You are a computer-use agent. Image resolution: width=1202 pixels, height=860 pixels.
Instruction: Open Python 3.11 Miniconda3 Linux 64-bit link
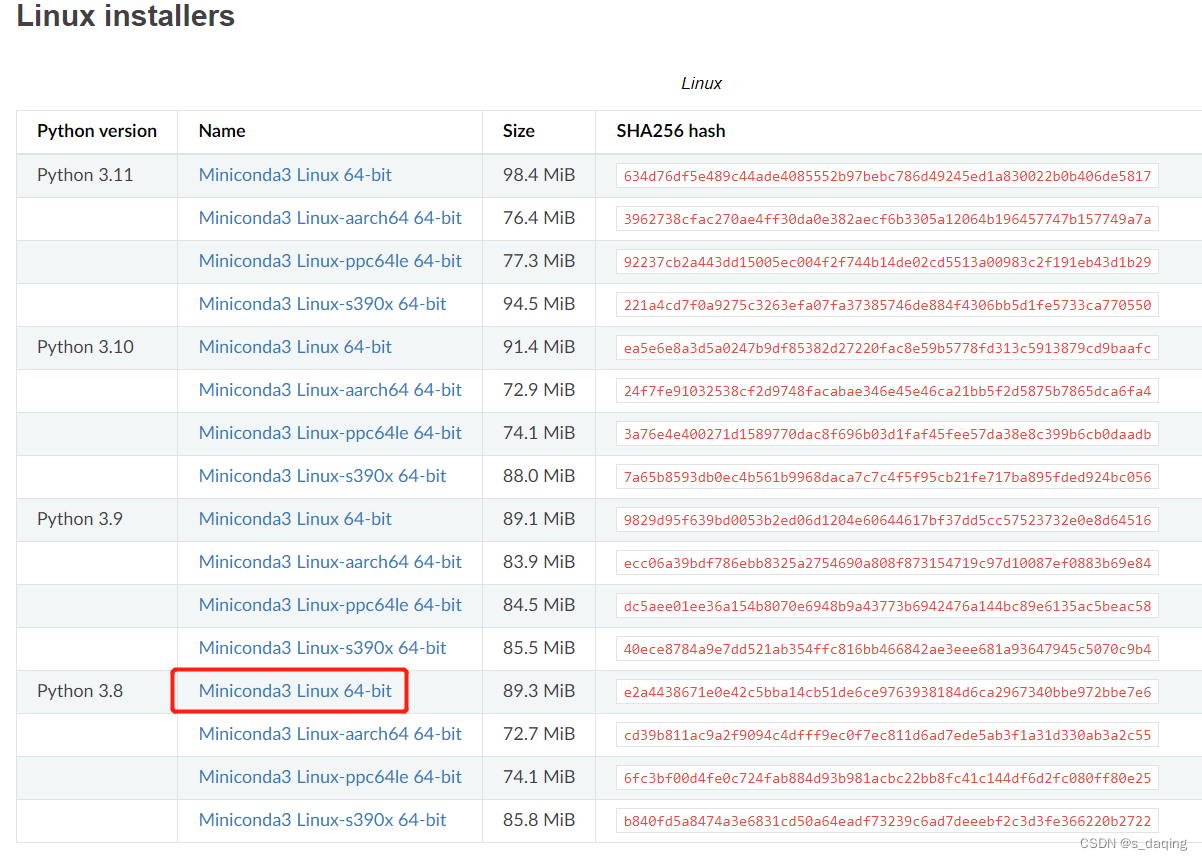coord(295,175)
